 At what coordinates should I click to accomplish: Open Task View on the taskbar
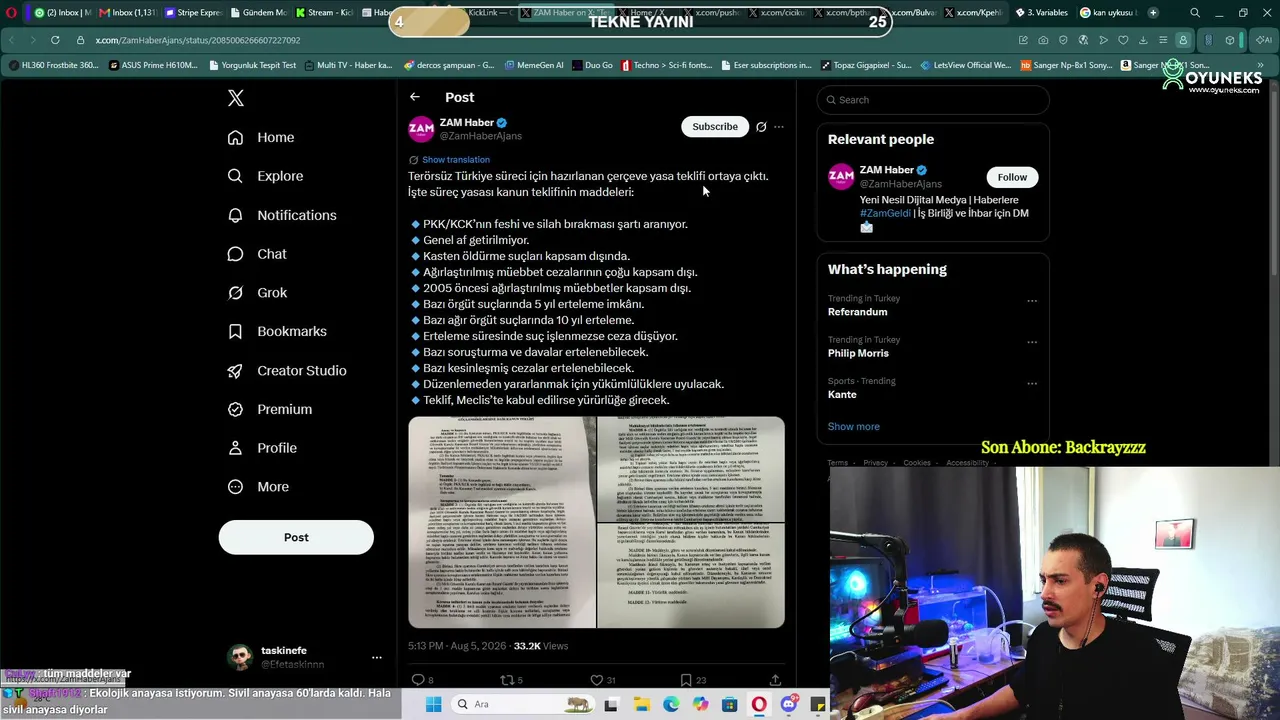[611, 704]
